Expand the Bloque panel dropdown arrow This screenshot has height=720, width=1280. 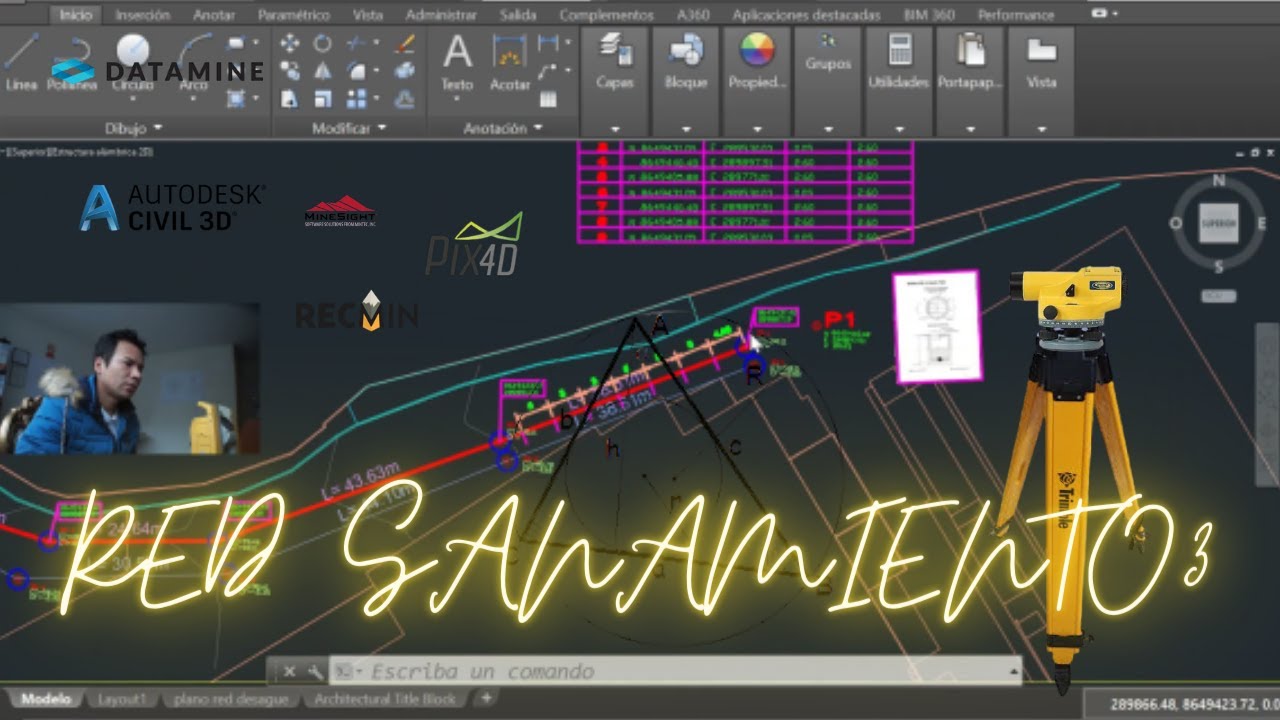[x=686, y=129]
